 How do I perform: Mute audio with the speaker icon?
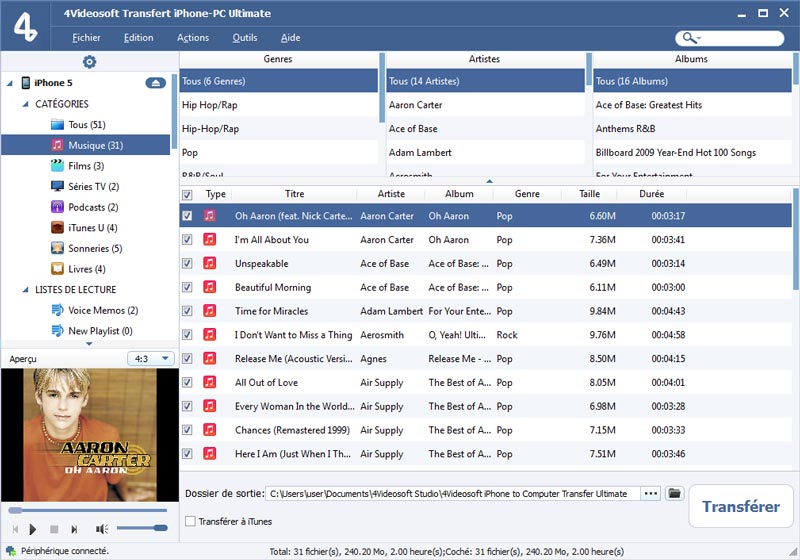(x=101, y=528)
